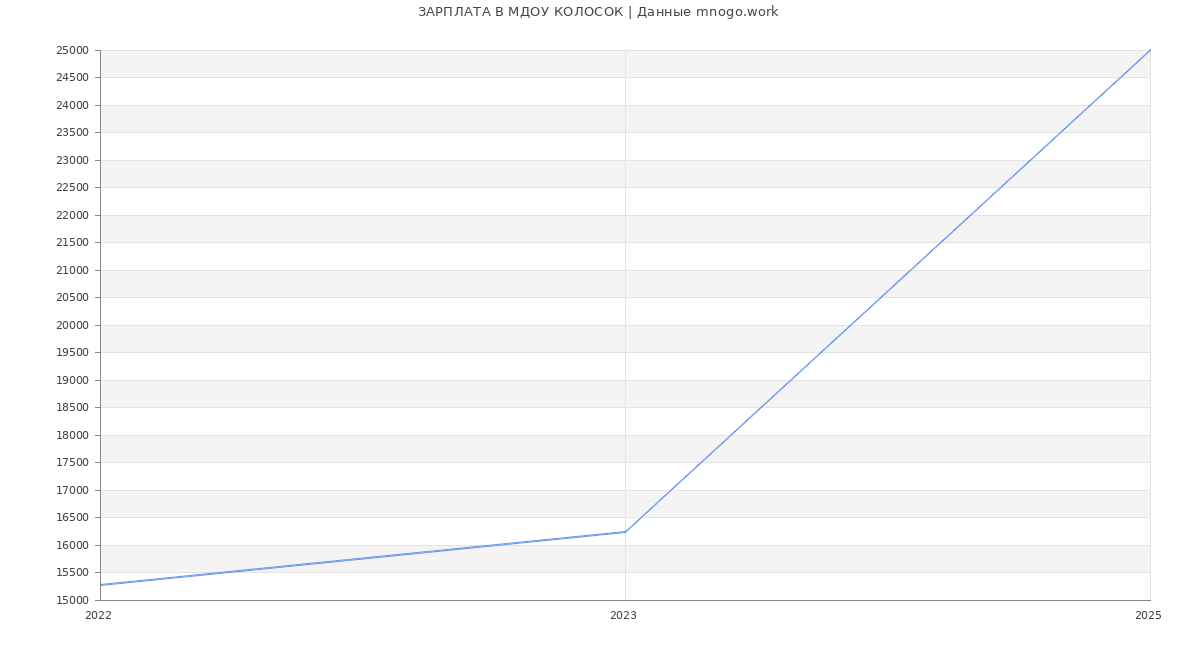Click the line's data point at 2023
The width and height of the screenshot is (1200, 650).
pyautogui.click(x=625, y=532)
